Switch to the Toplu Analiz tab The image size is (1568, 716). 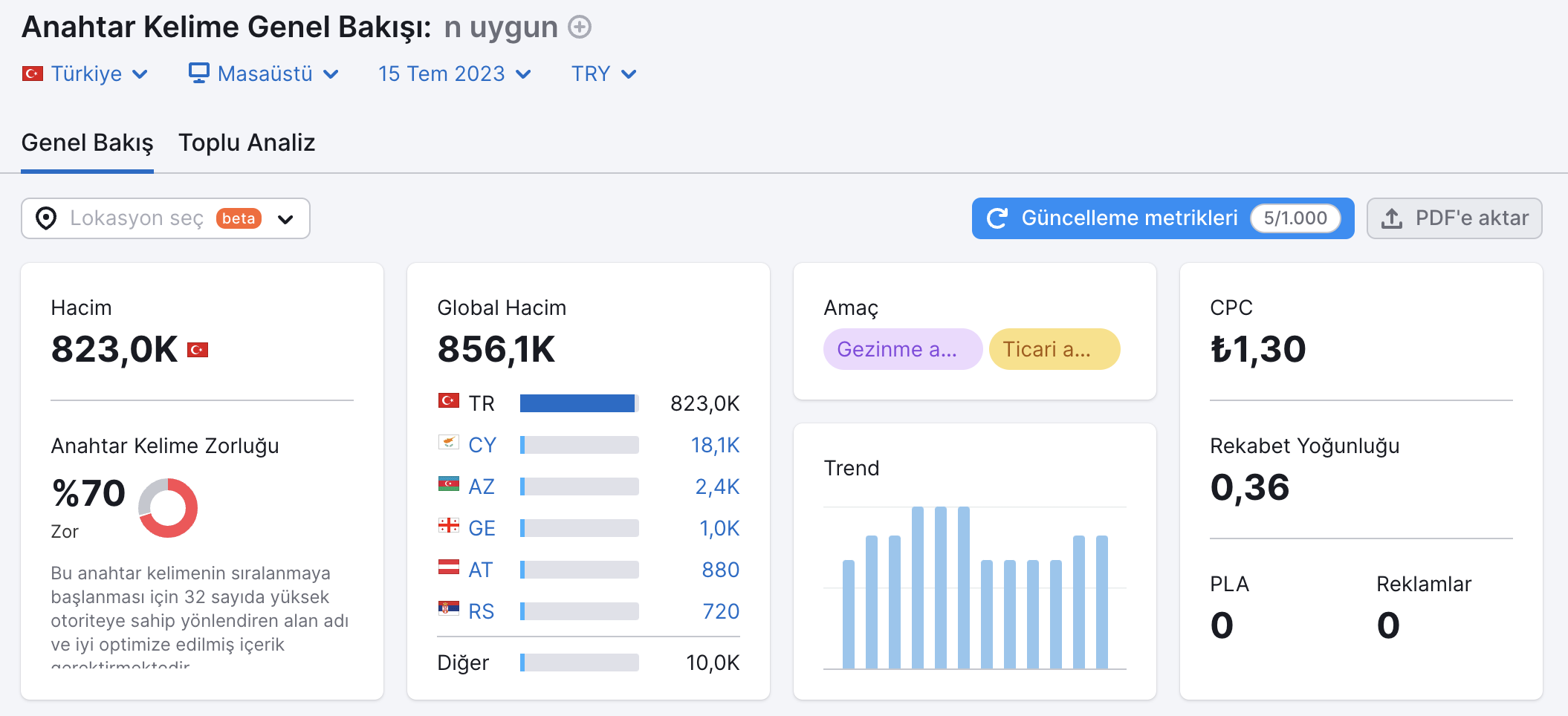247,143
